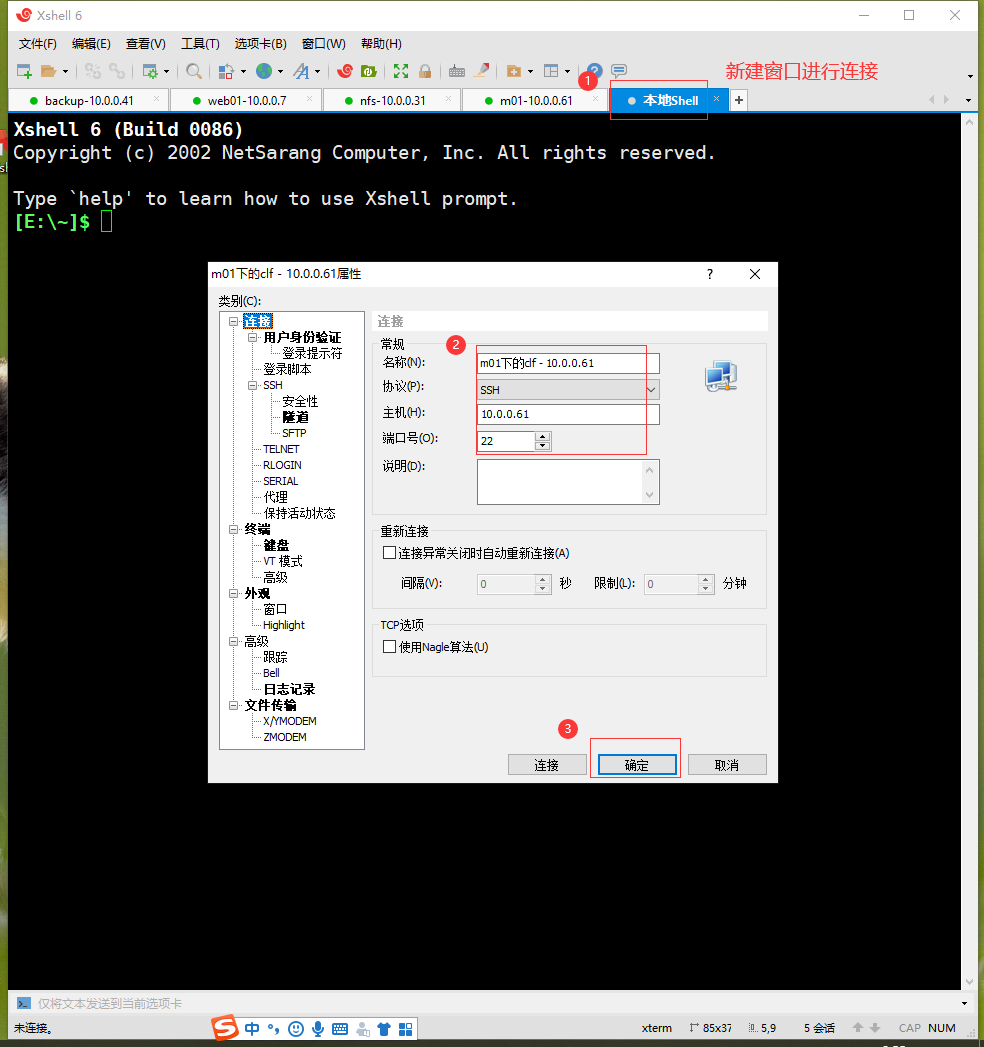
Task: Open Help via blue question mark icon
Action: coord(595,71)
